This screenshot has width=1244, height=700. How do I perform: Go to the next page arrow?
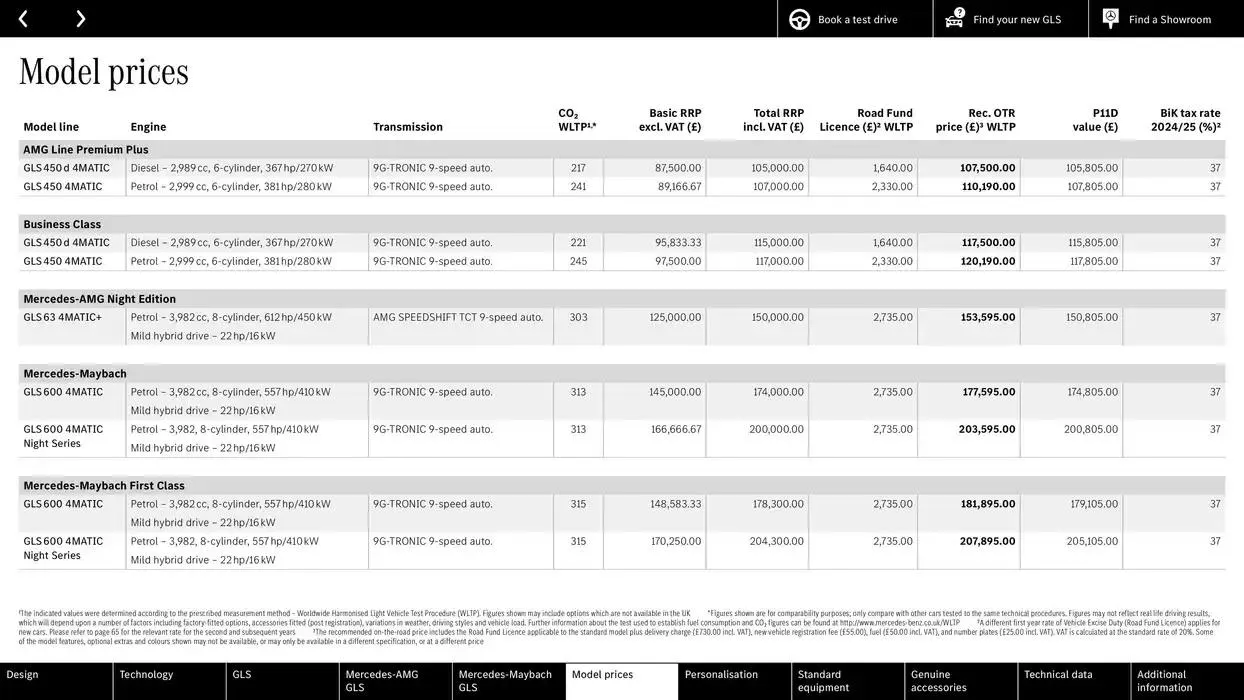click(x=80, y=19)
